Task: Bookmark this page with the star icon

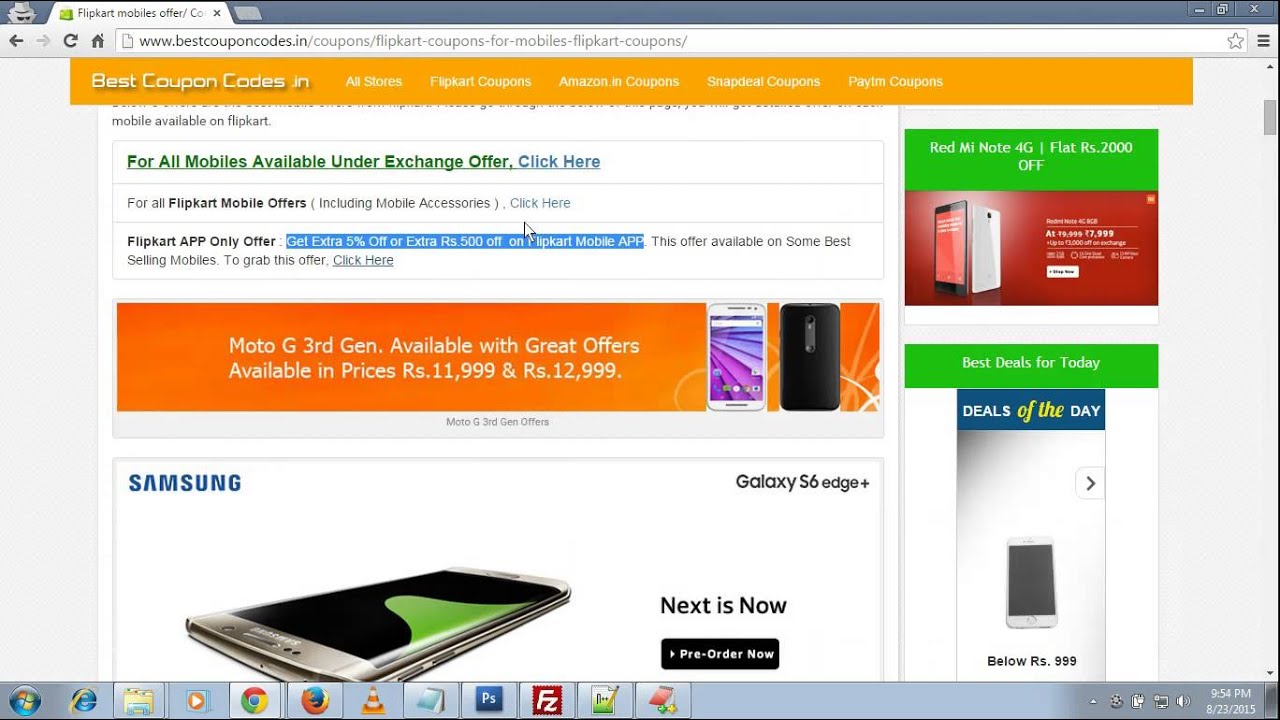Action: [x=1236, y=41]
